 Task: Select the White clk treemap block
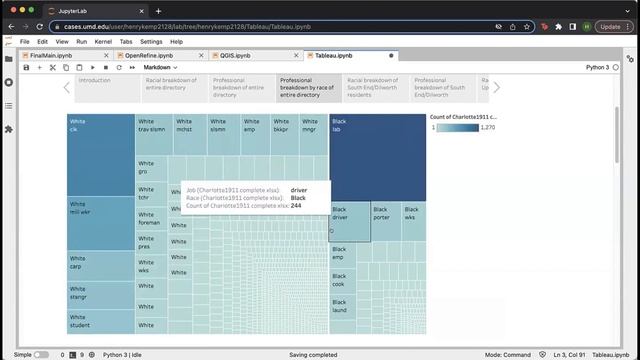(101, 155)
